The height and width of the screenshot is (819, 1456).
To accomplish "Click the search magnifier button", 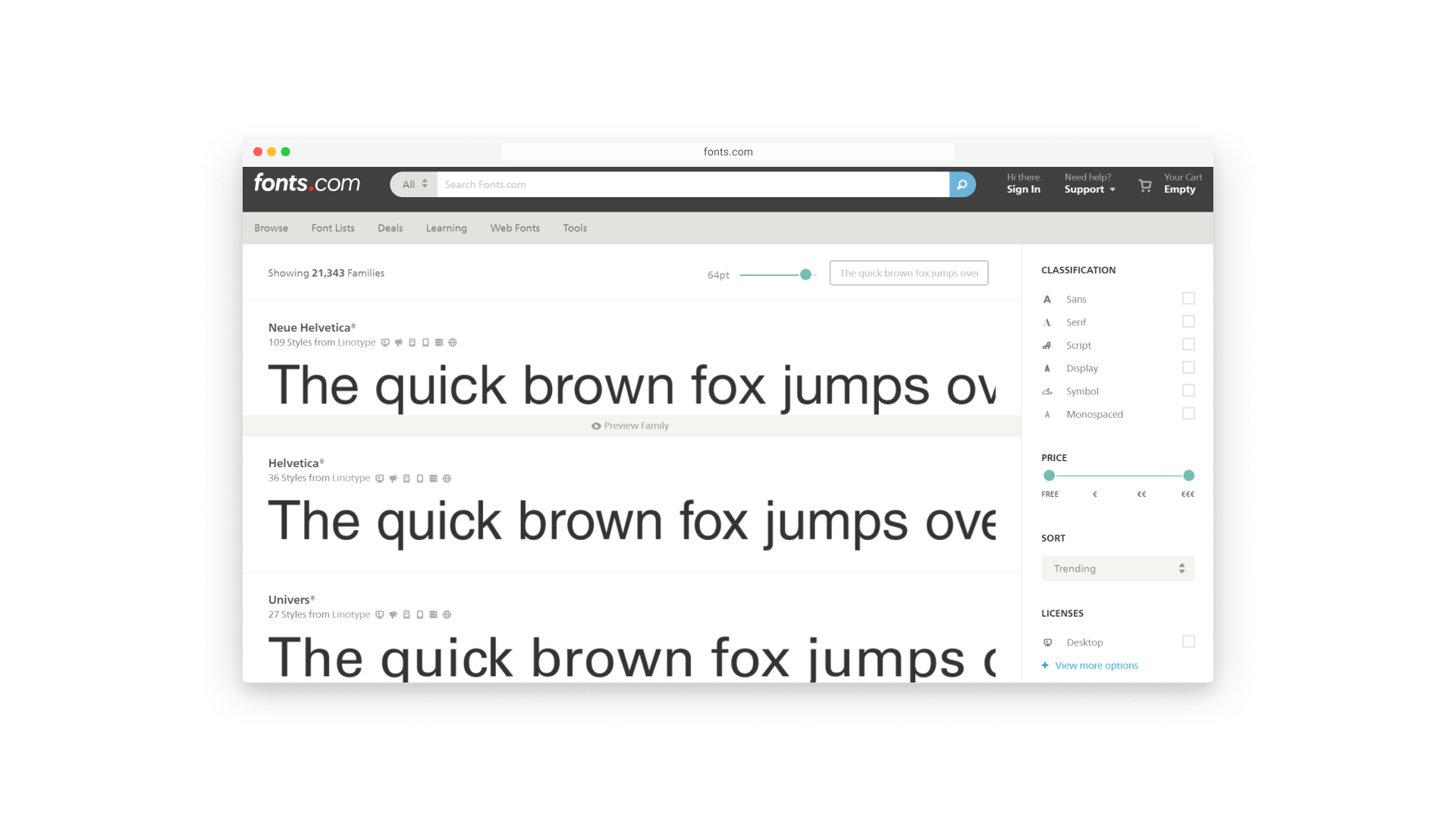I will (x=962, y=184).
